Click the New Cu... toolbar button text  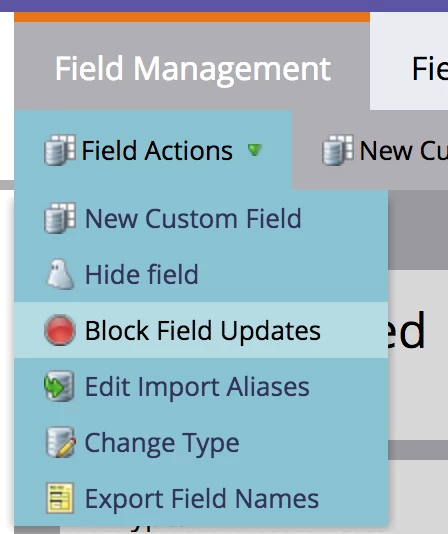click(x=404, y=150)
